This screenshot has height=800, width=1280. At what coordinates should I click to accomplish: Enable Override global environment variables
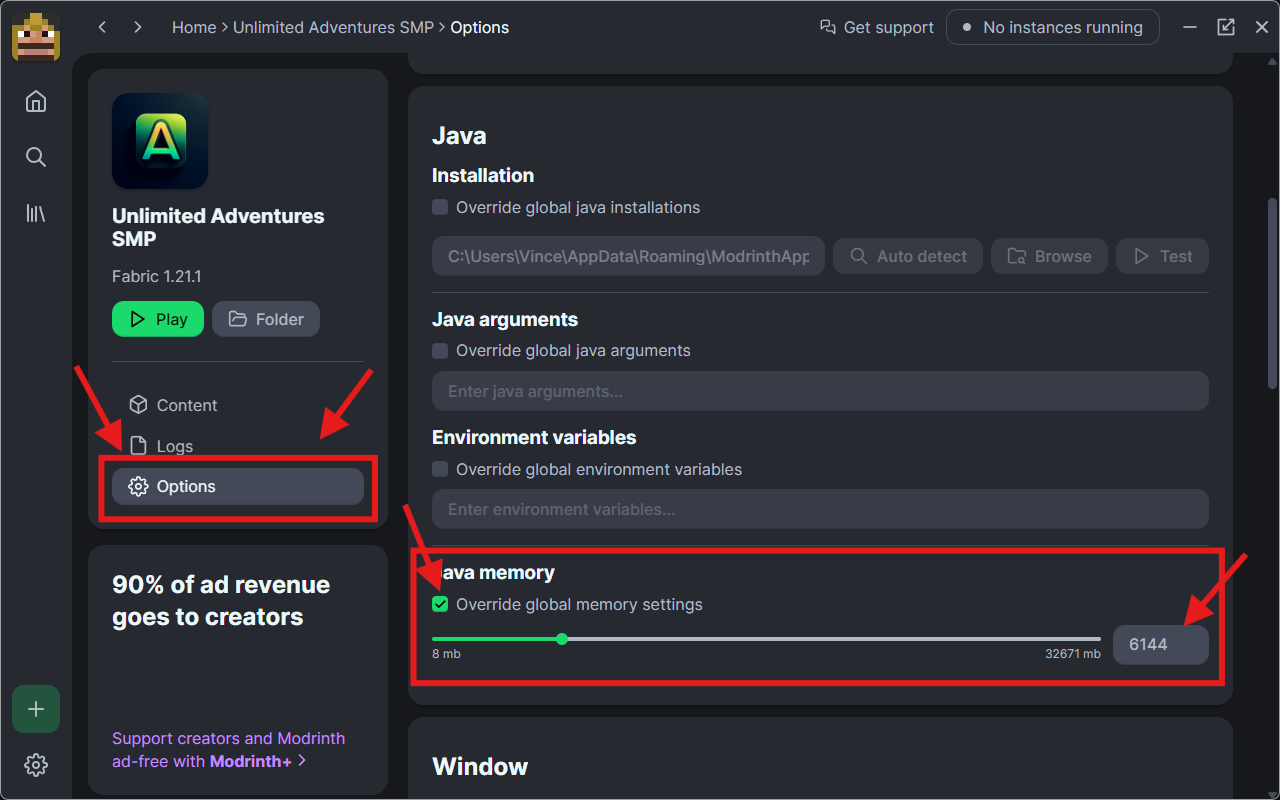[440, 469]
